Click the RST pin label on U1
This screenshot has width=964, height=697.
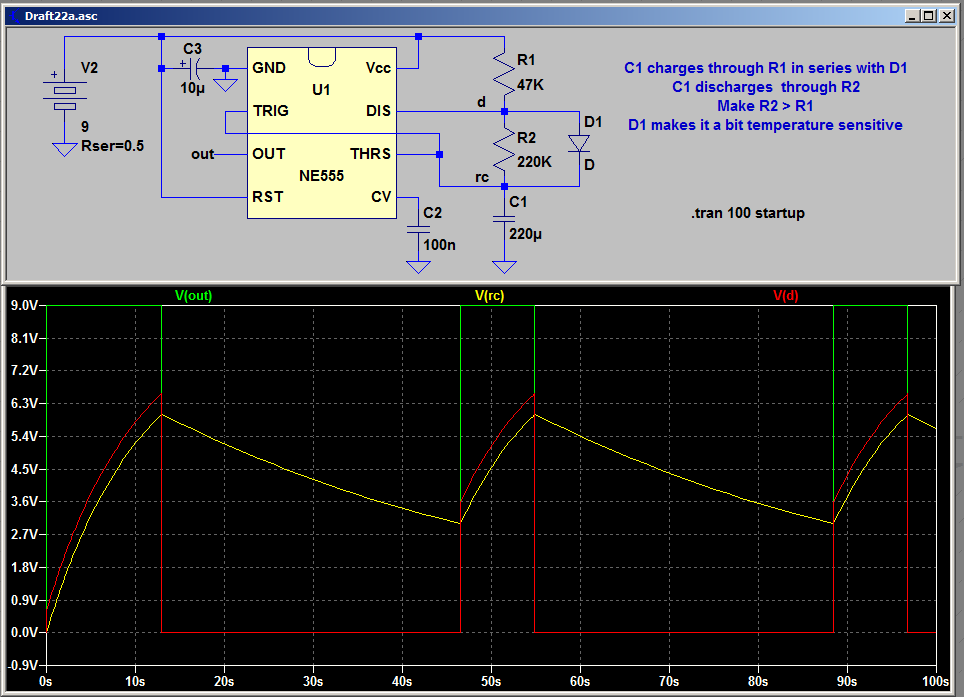(268, 197)
